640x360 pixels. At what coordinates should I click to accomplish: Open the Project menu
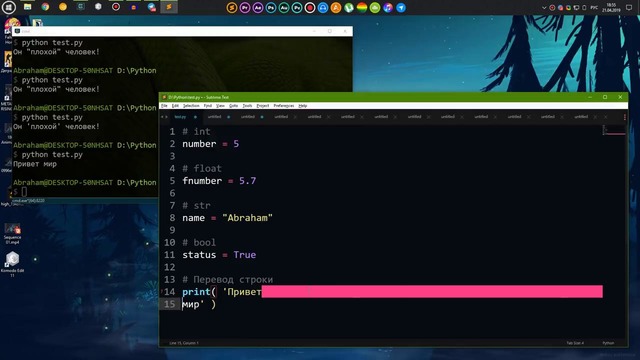pyautogui.click(x=263, y=106)
